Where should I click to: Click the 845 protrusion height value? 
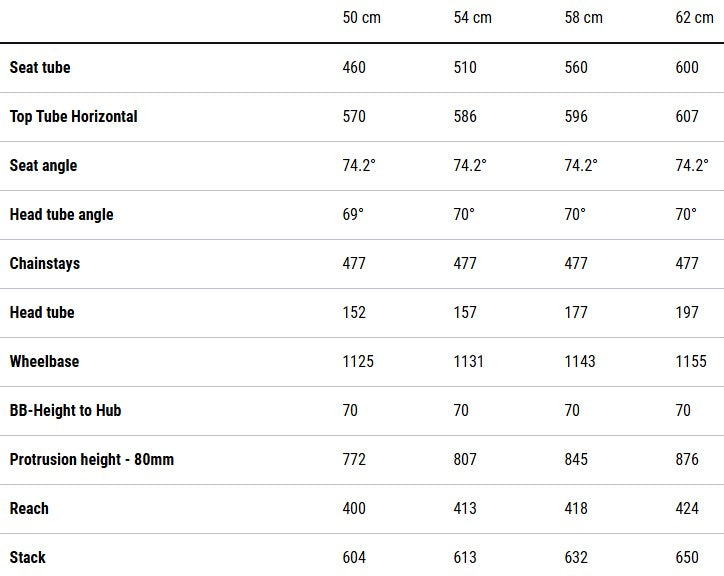click(577, 460)
